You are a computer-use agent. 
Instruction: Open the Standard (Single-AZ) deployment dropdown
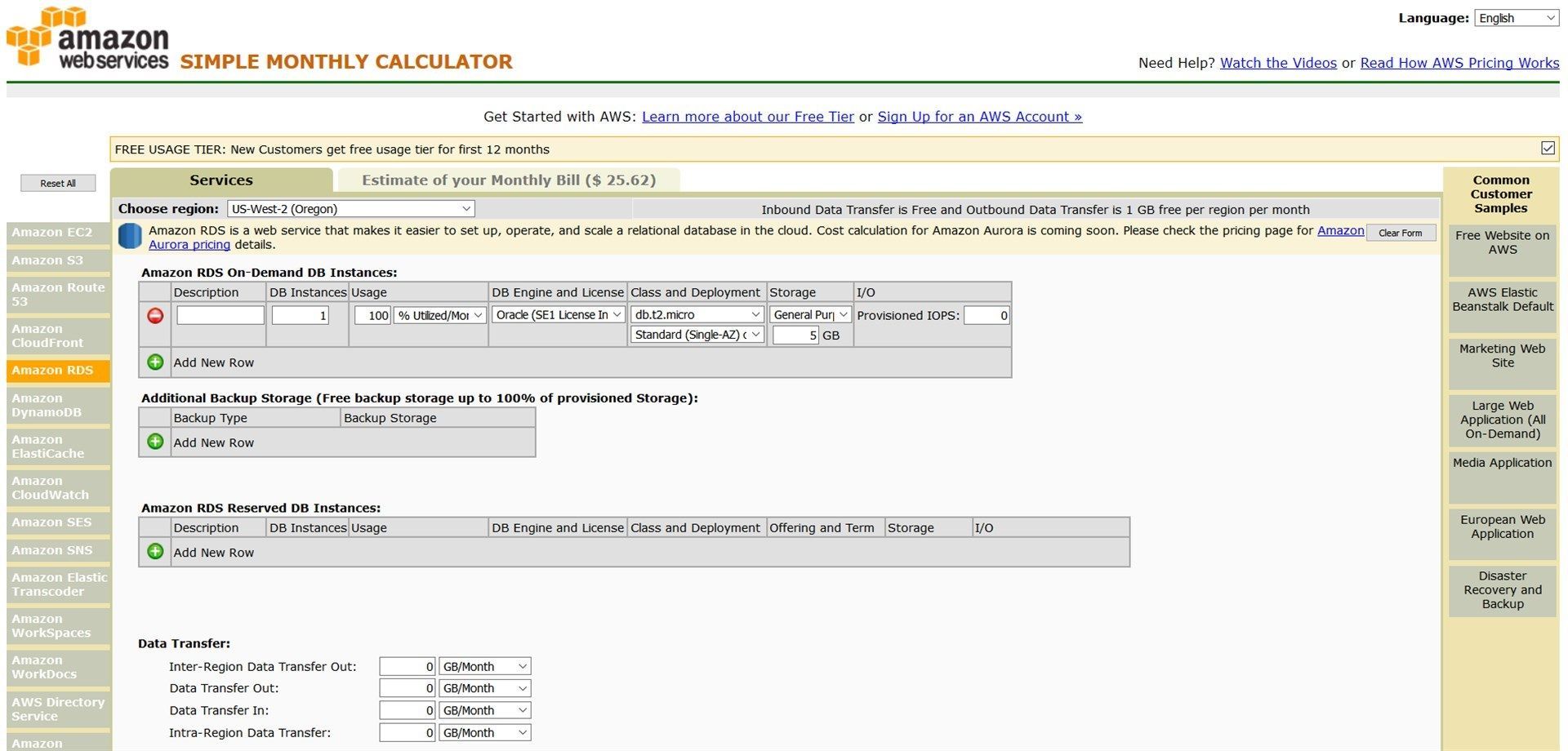[x=697, y=335]
